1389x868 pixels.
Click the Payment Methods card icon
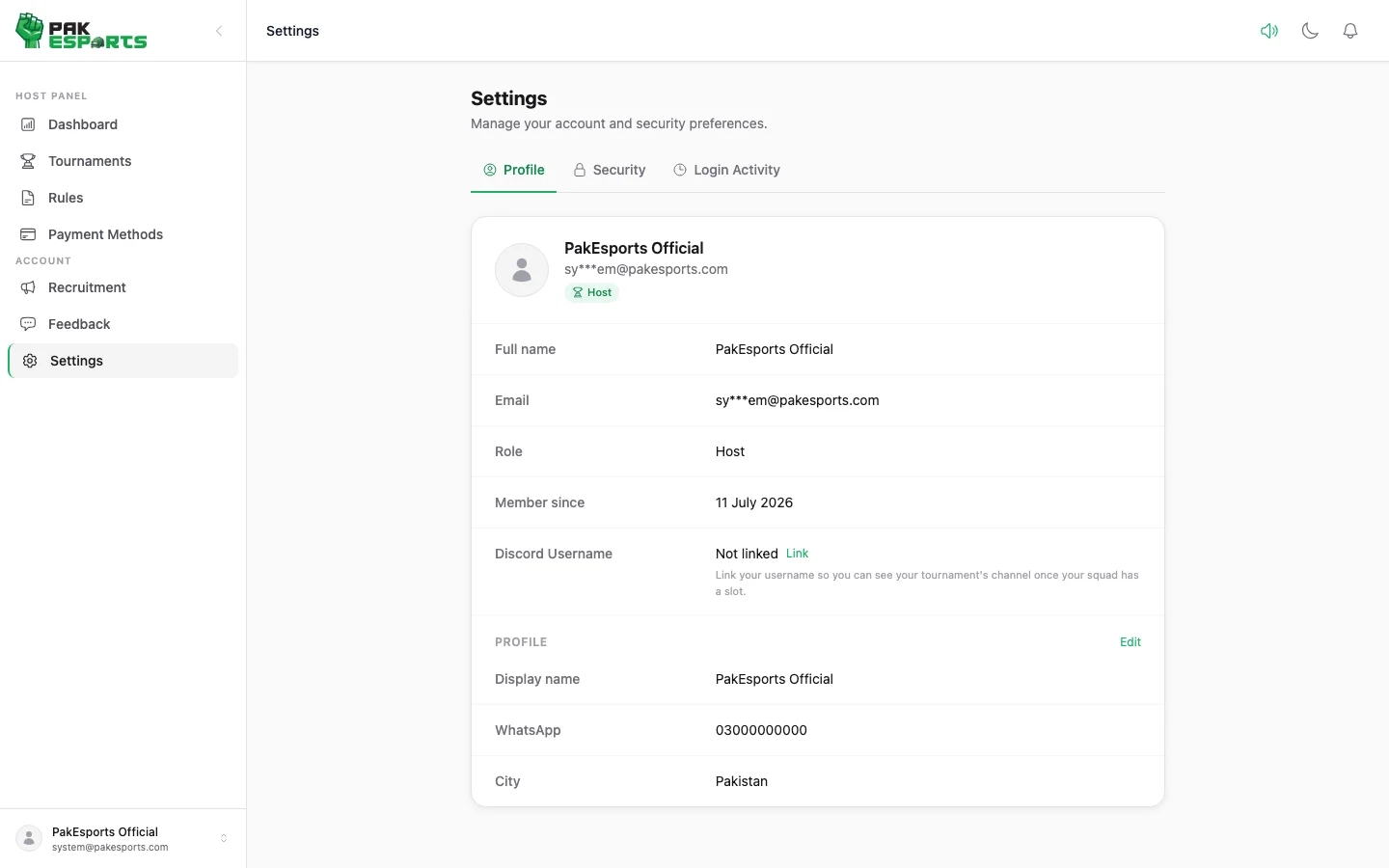pyautogui.click(x=28, y=234)
